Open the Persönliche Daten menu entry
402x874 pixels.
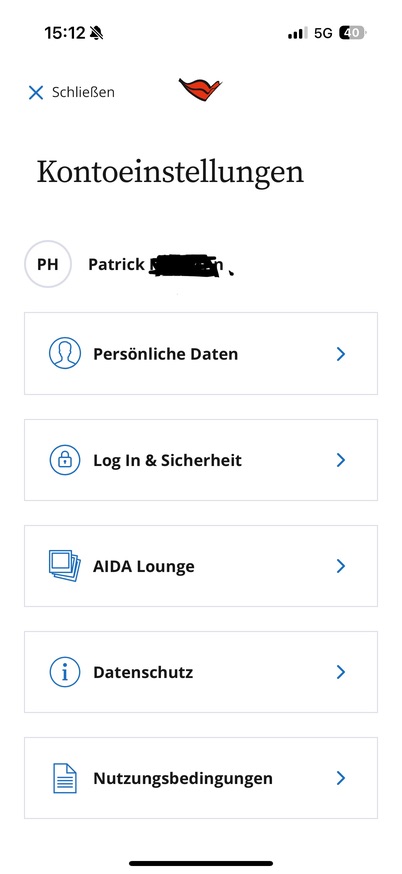pos(201,353)
